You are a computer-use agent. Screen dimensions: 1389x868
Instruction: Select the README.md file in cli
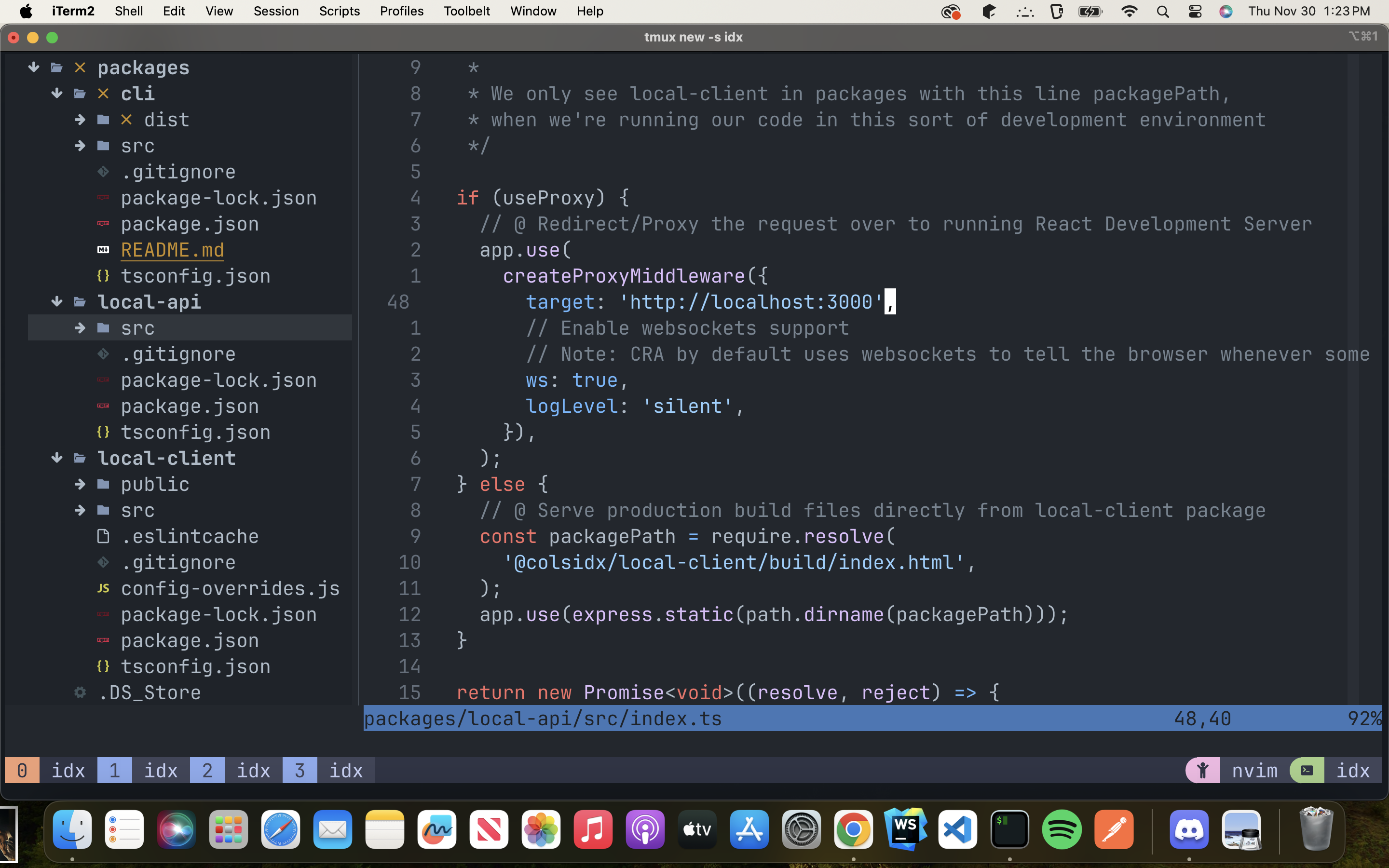coord(172,250)
